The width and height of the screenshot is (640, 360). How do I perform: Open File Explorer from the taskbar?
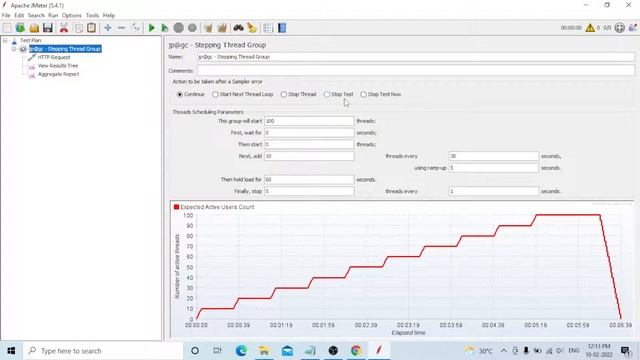[264, 351]
